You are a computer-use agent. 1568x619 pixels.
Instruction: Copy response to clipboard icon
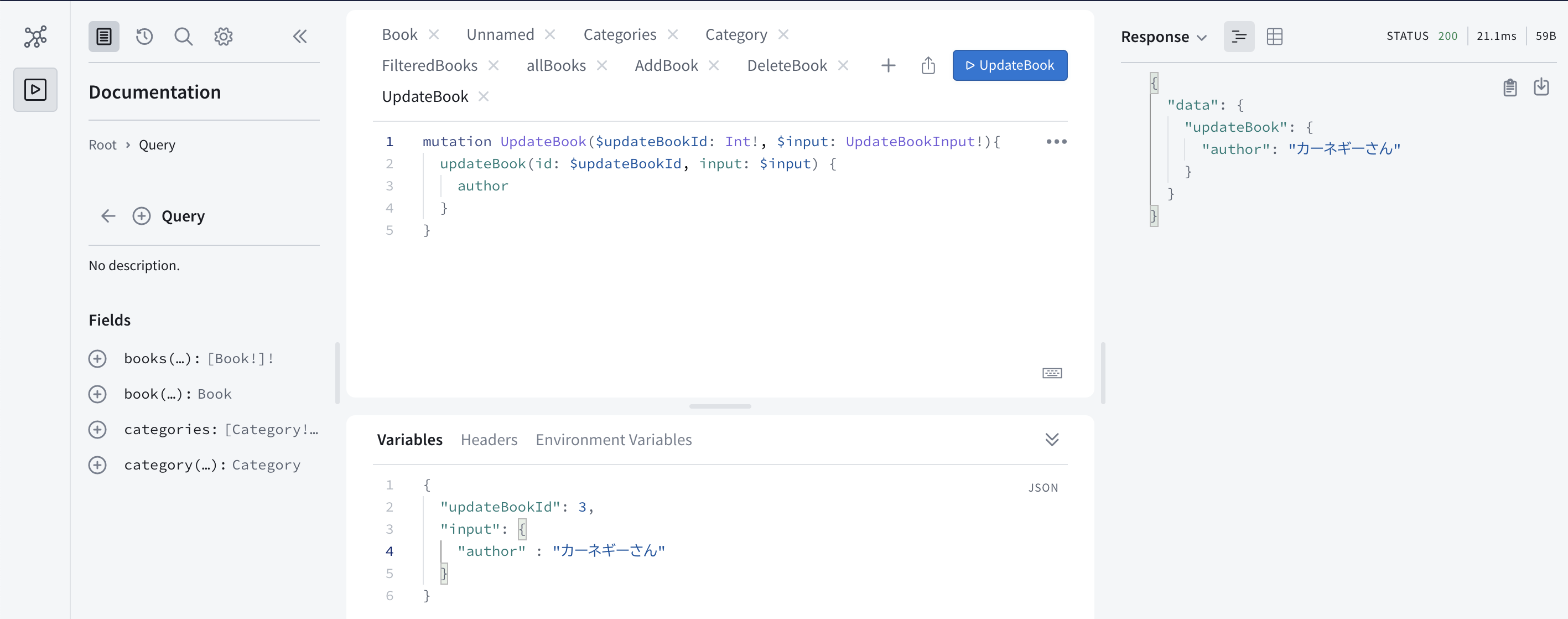click(1509, 87)
